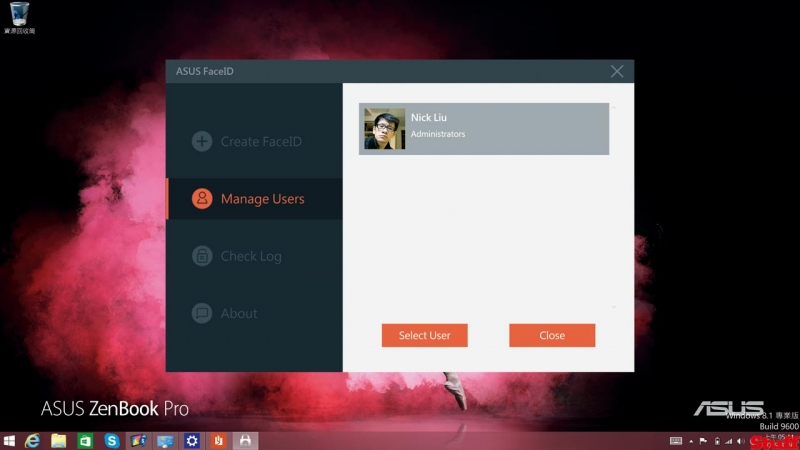This screenshot has width=800, height=450.
Task: Click the FaceID lock icon in taskbar
Action: click(x=244, y=441)
